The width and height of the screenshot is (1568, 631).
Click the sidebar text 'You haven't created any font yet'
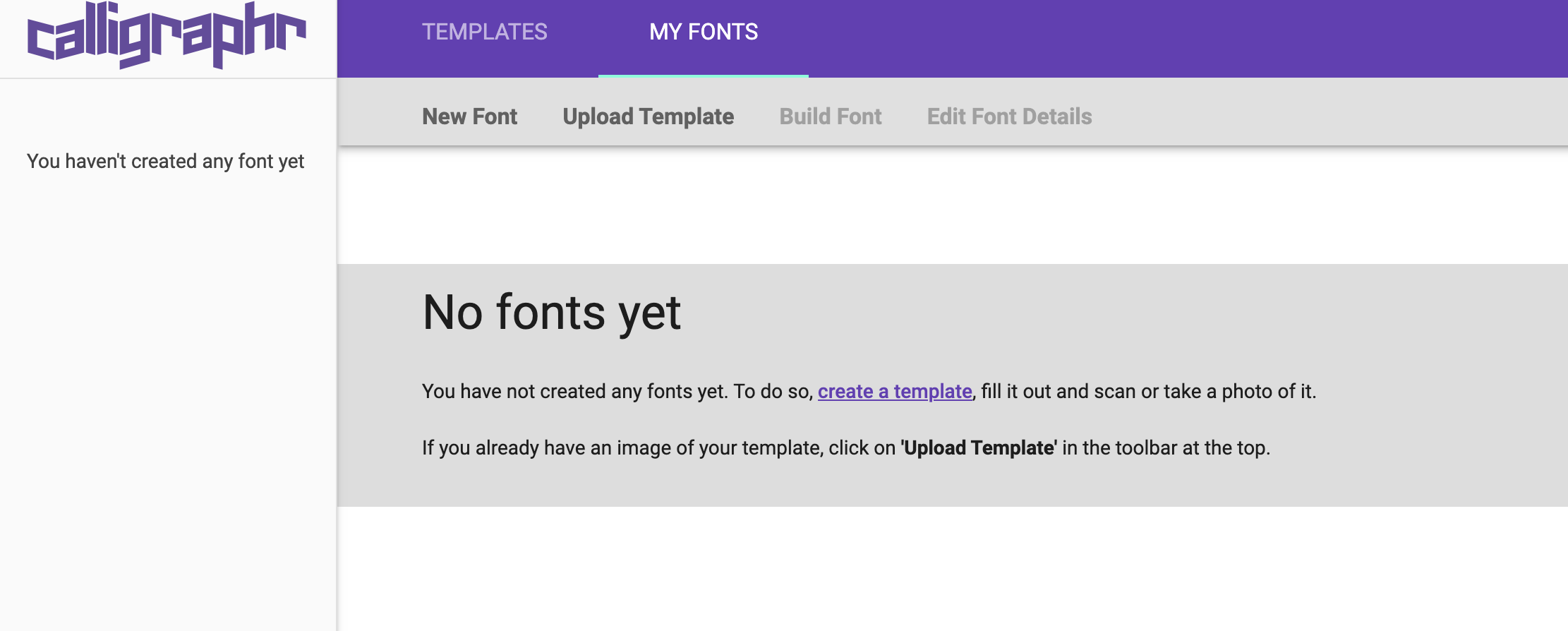pos(165,162)
